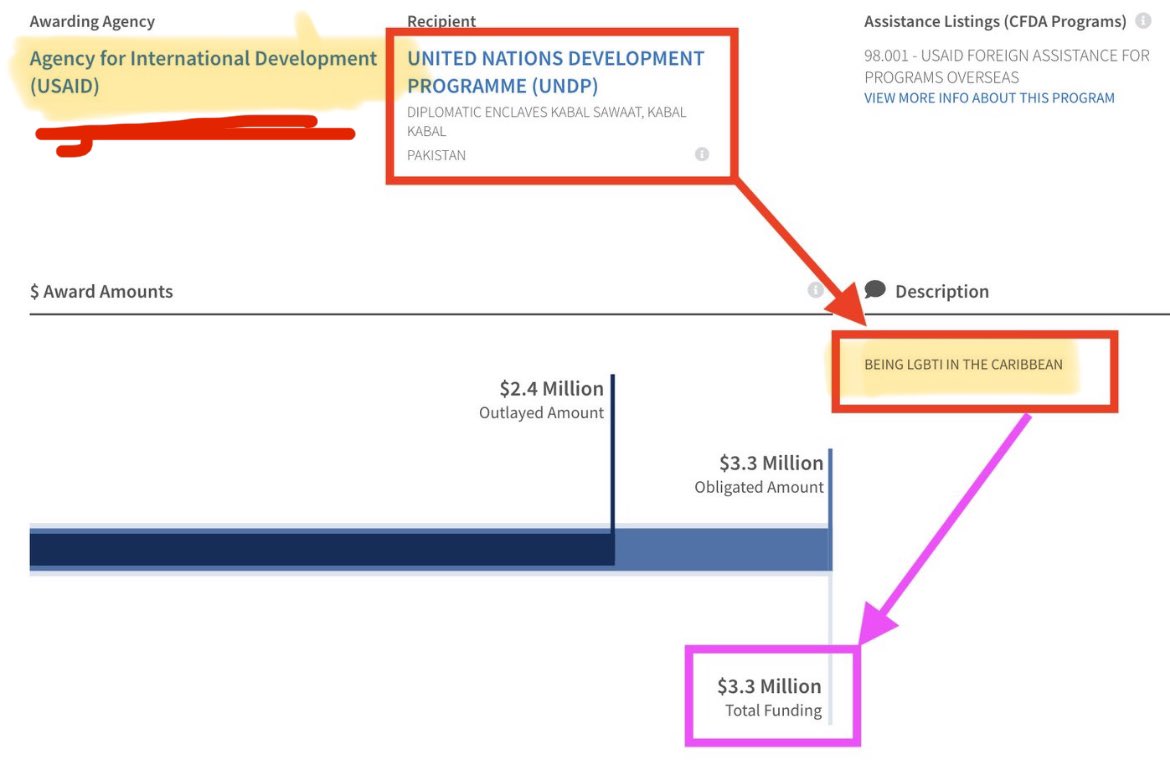The width and height of the screenshot is (1170, 769).
Task: Open the United Nations Development Programme (UNDP) recipient link
Action: 555,72
